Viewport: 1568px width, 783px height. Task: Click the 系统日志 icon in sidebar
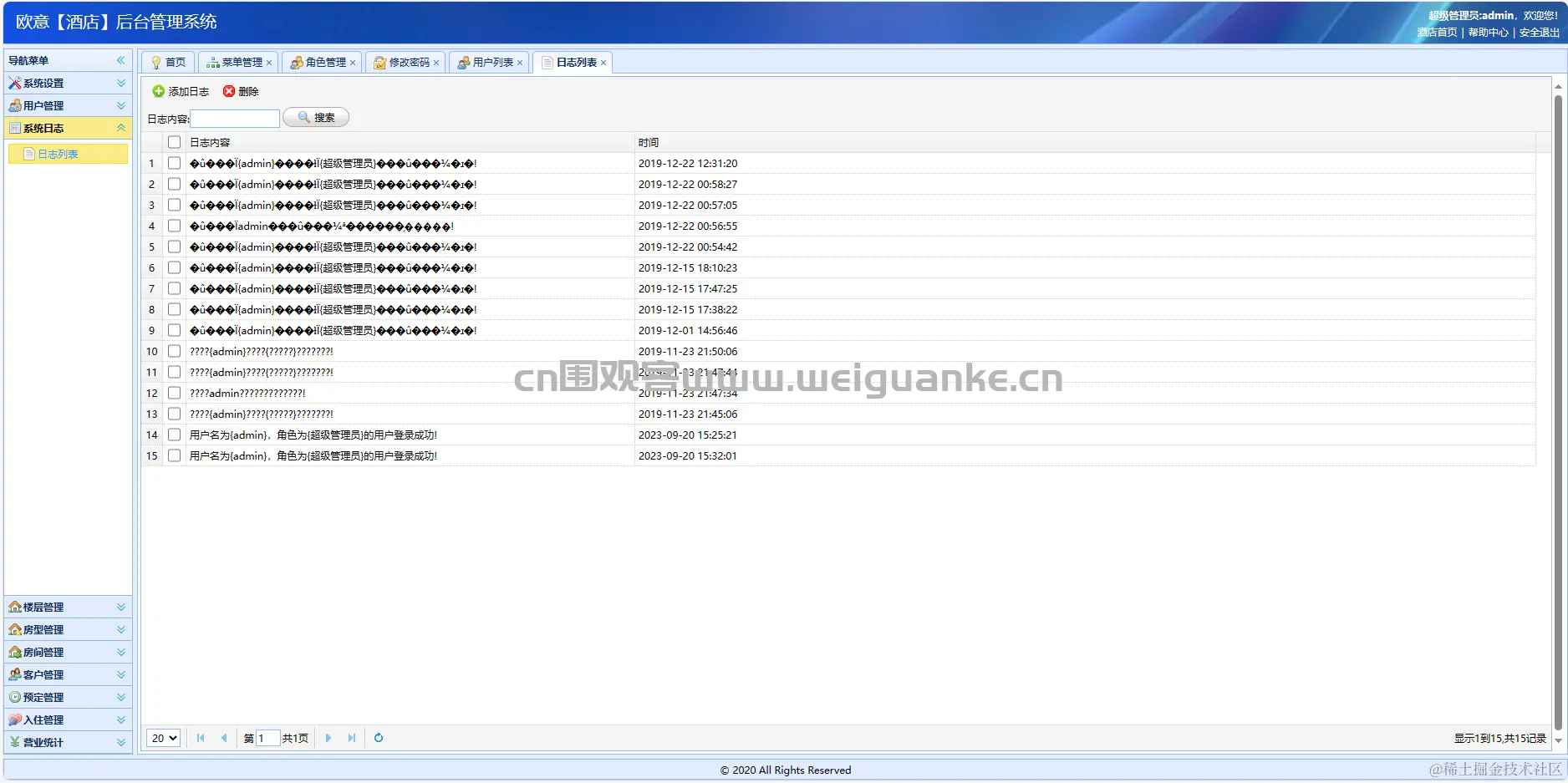point(15,128)
